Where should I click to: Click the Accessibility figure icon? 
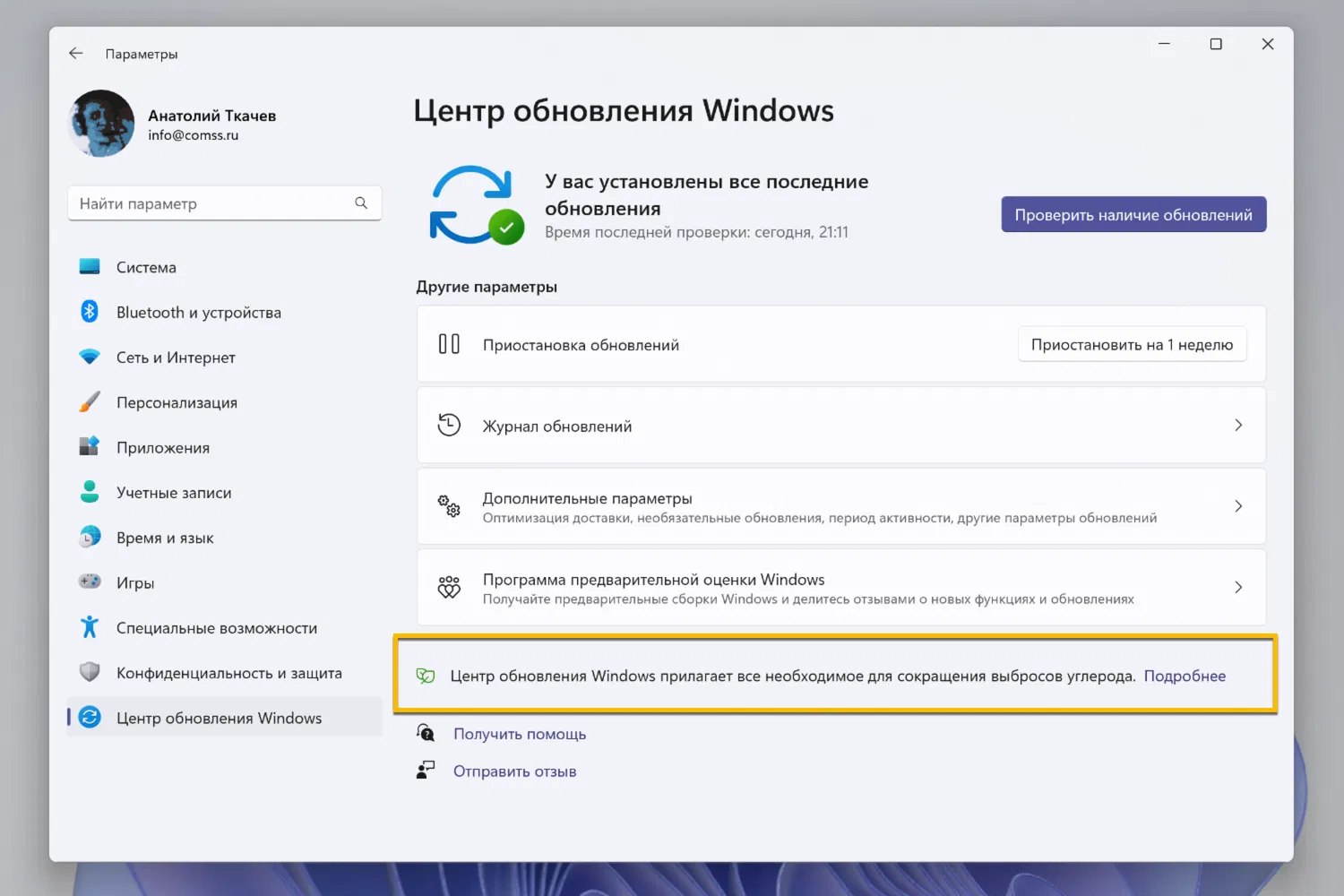coord(90,627)
